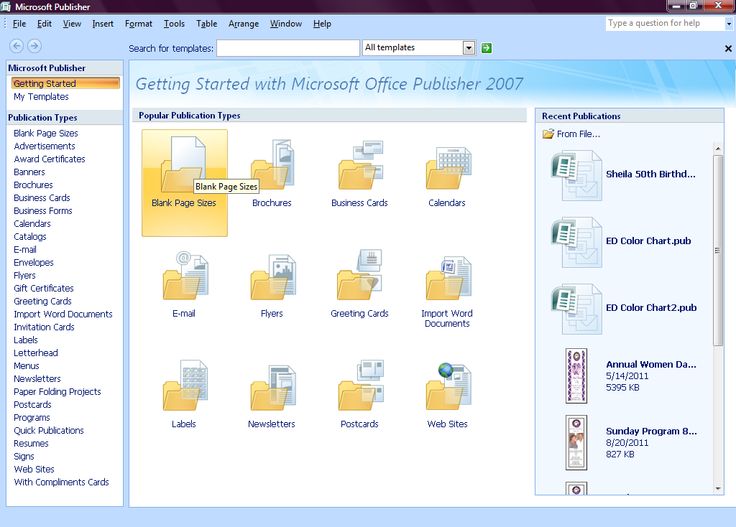The image size is (736, 527).
Task: Open the Table menu
Action: tap(207, 23)
